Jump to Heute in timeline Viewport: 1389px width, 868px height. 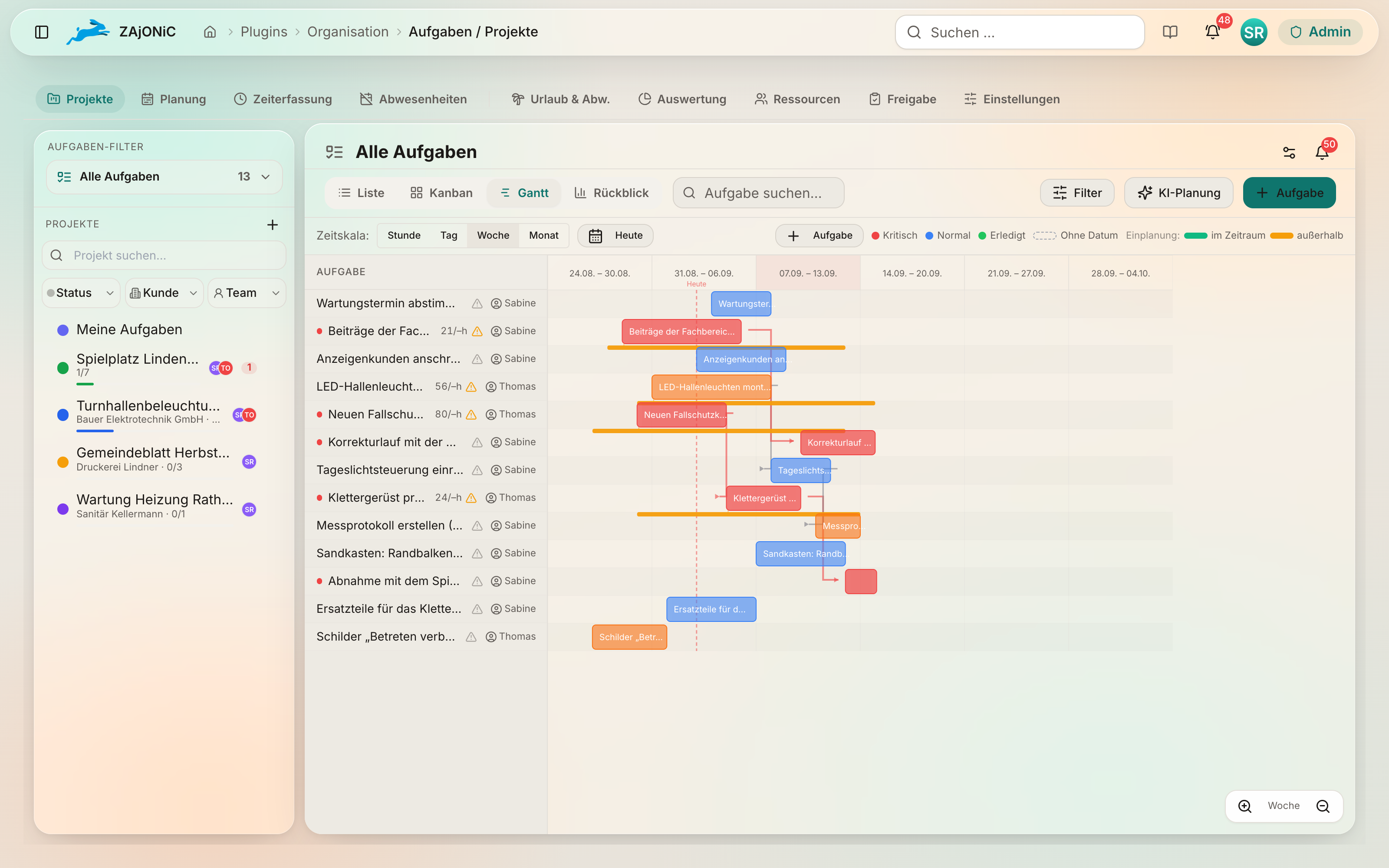616,235
